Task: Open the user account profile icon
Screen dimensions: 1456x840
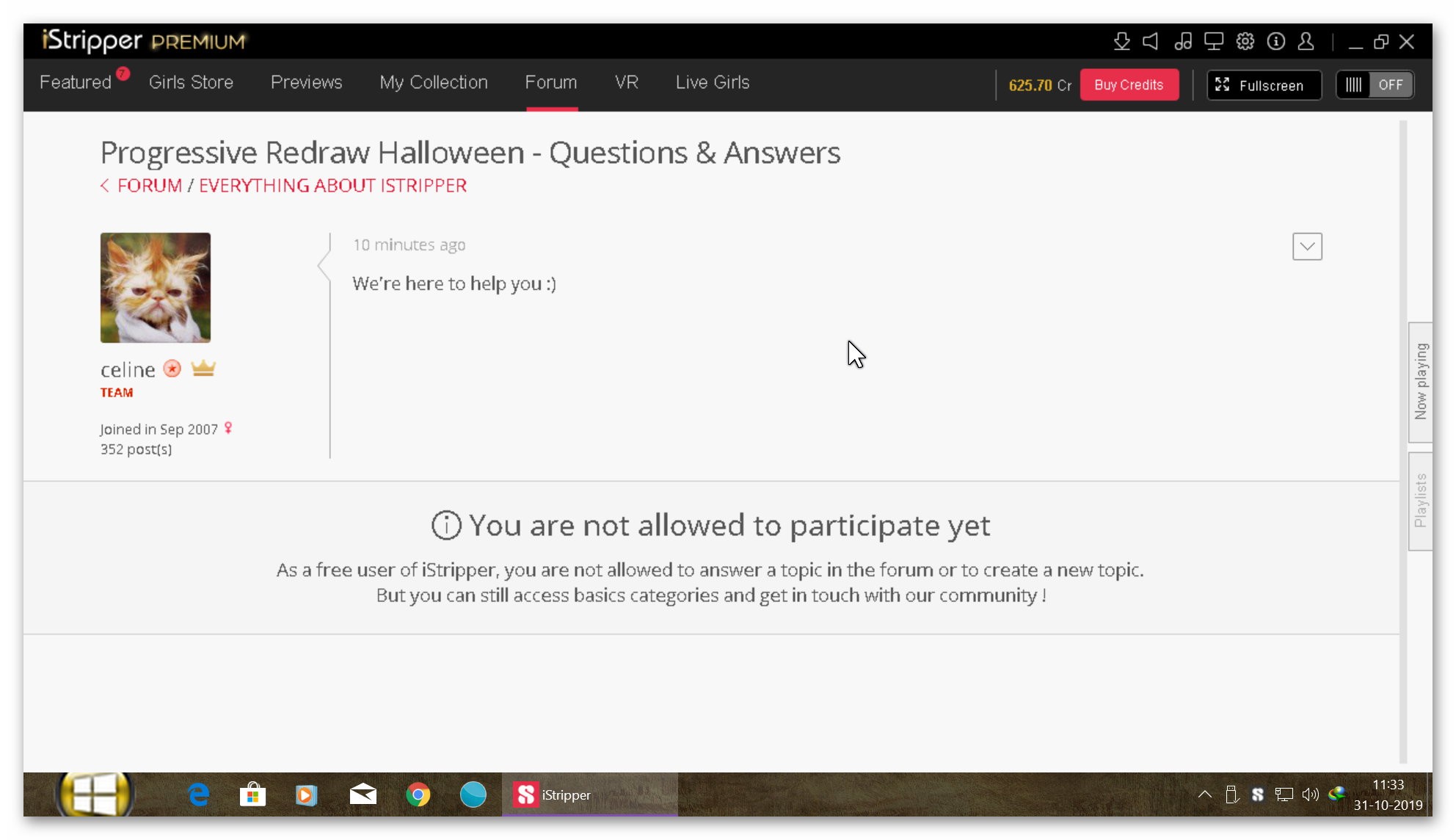Action: [1306, 42]
